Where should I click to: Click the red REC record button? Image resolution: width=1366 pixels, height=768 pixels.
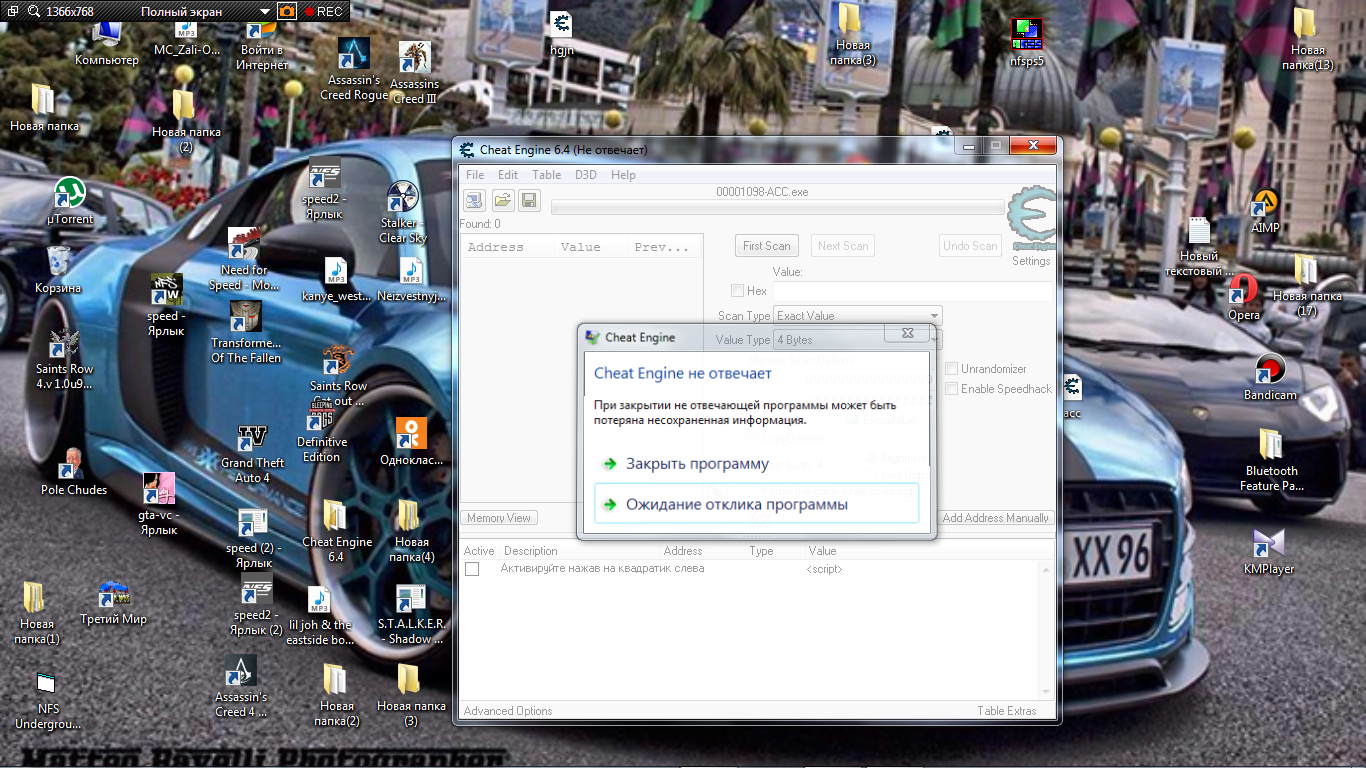(324, 11)
